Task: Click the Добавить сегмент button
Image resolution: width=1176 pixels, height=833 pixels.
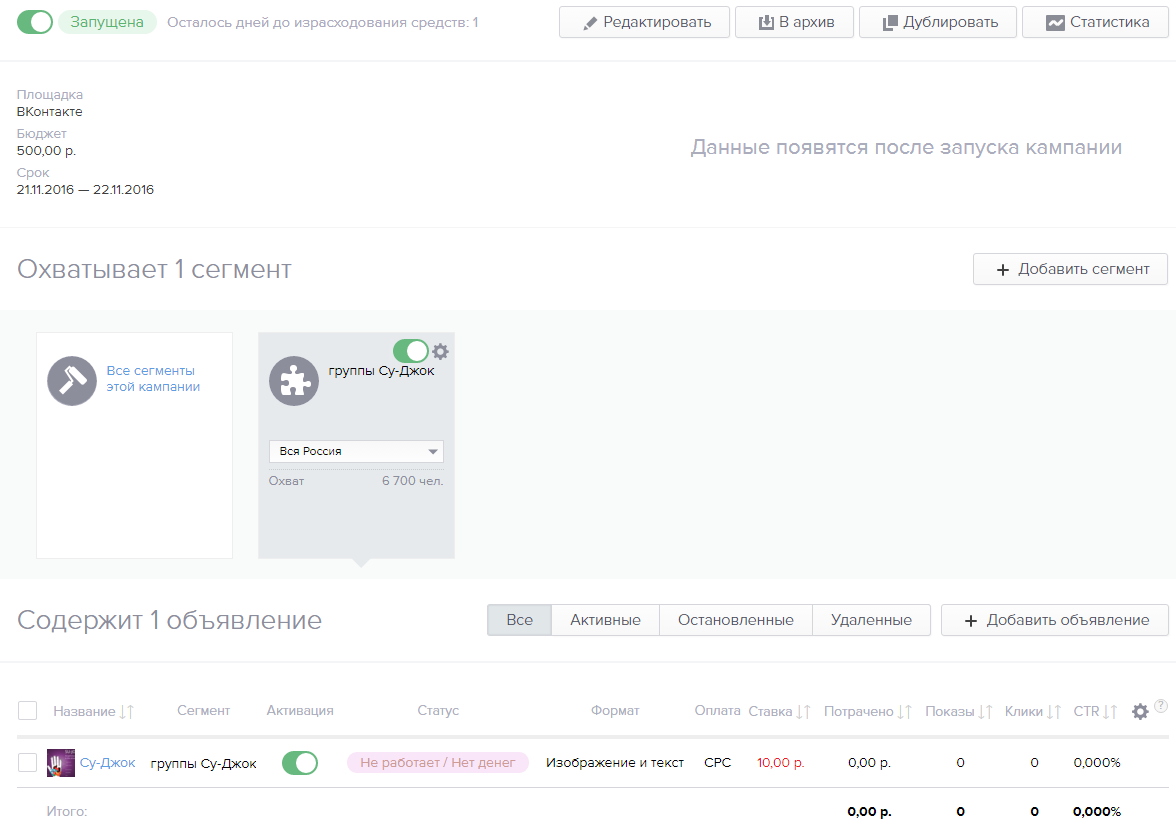Action: click(1070, 269)
